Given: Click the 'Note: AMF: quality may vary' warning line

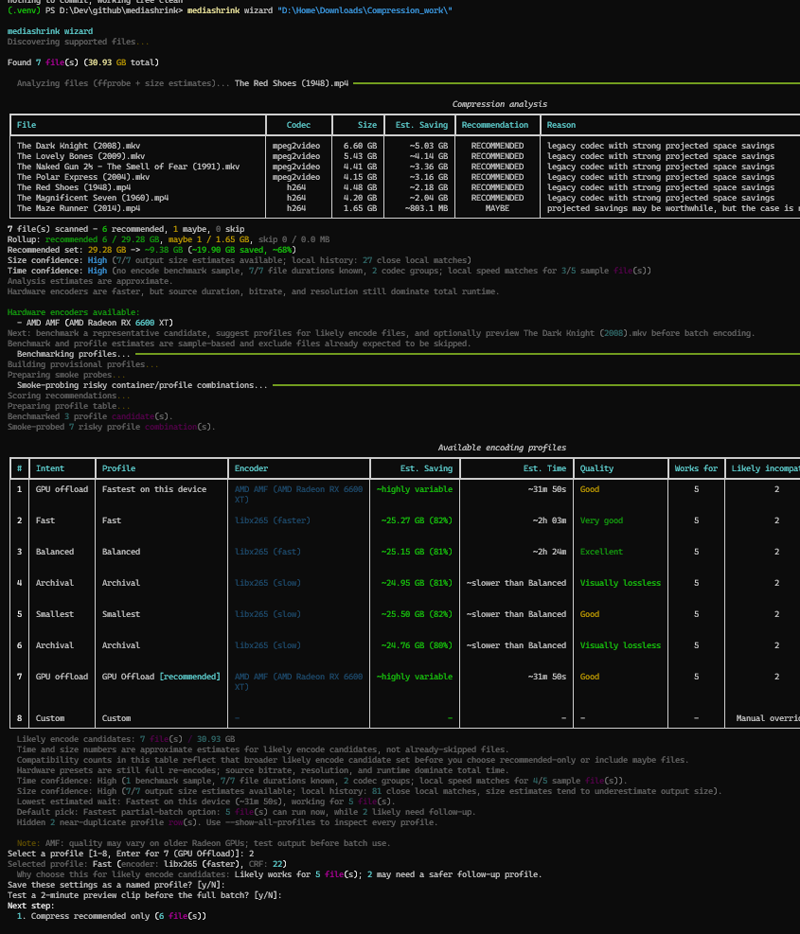Looking at the screenshot, I should (x=203, y=843).
